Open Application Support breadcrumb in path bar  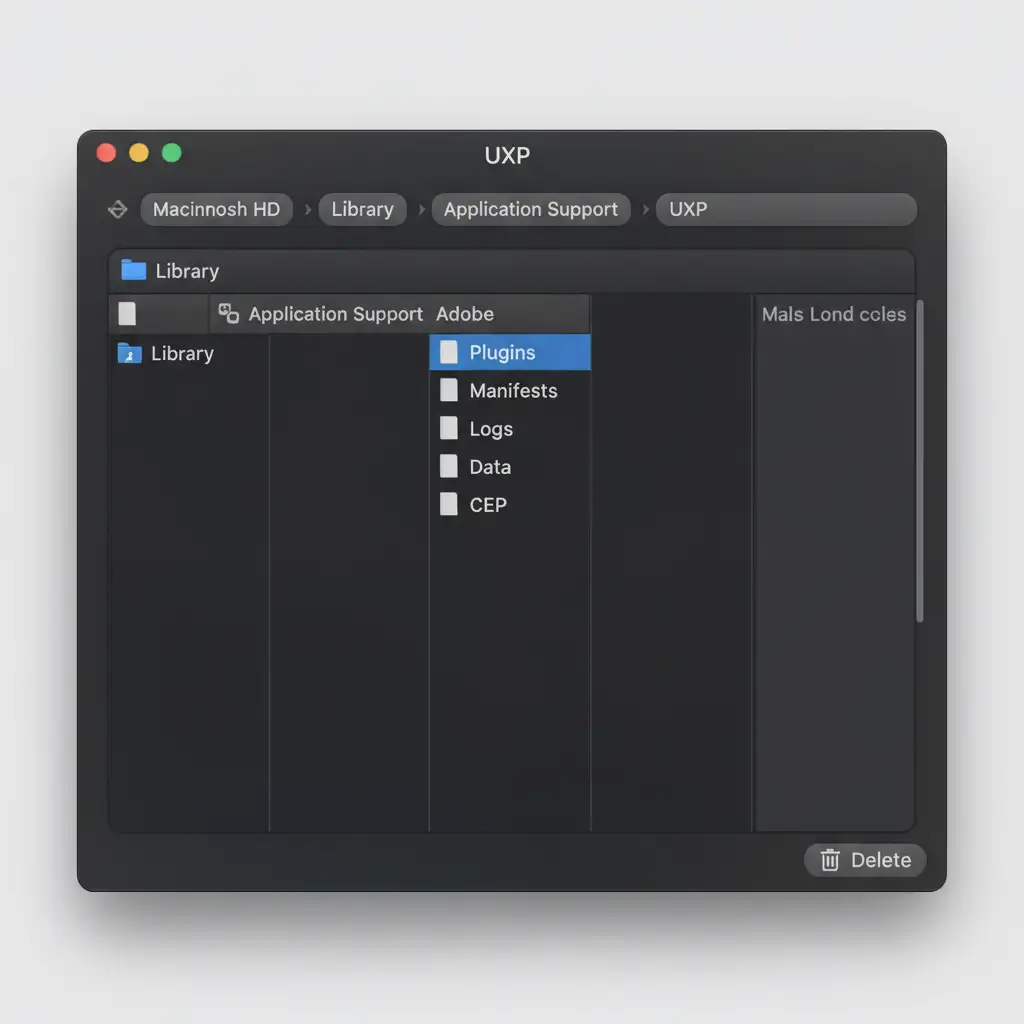(530, 210)
